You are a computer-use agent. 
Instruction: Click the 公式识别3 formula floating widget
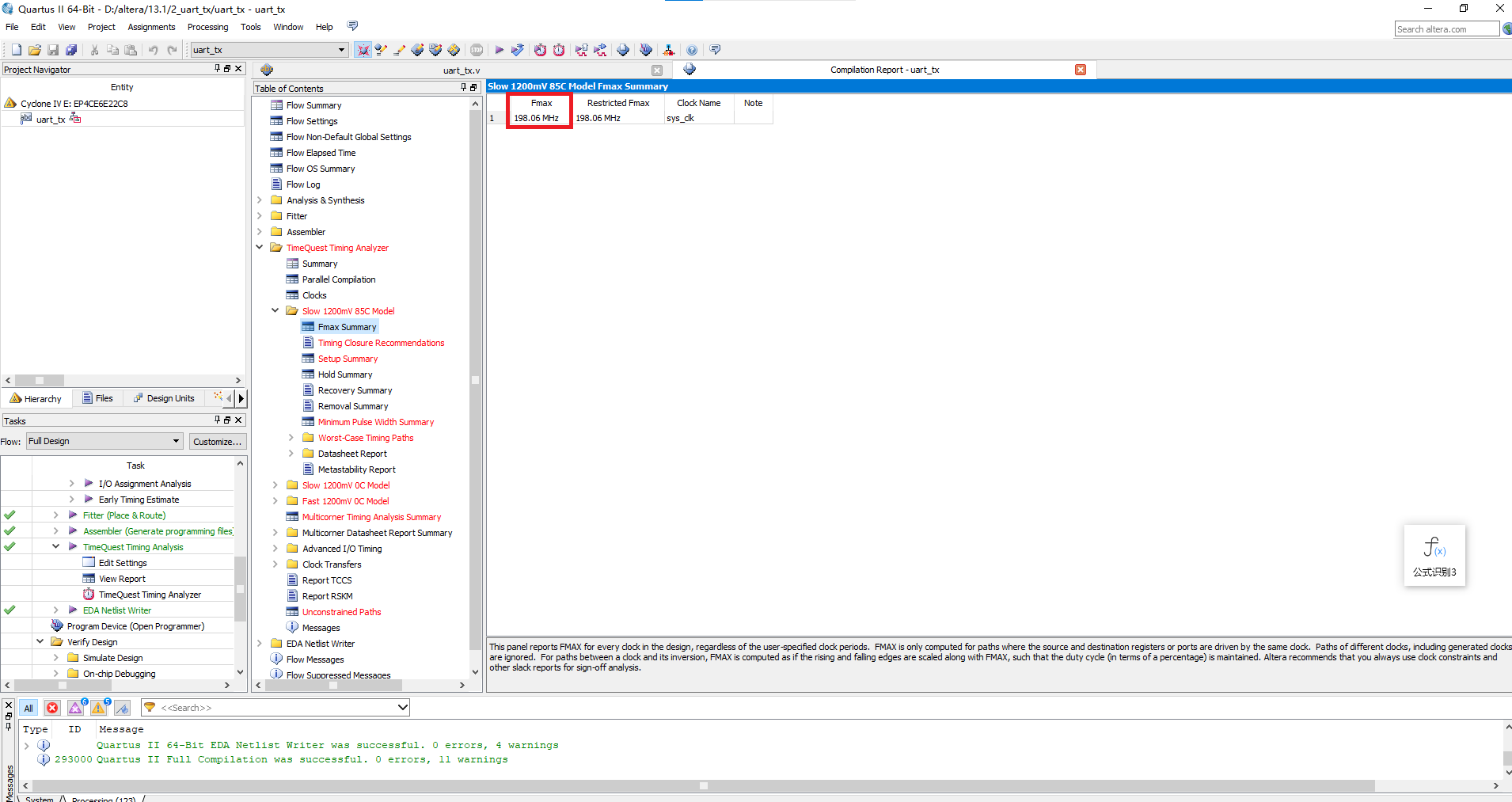coord(1434,556)
